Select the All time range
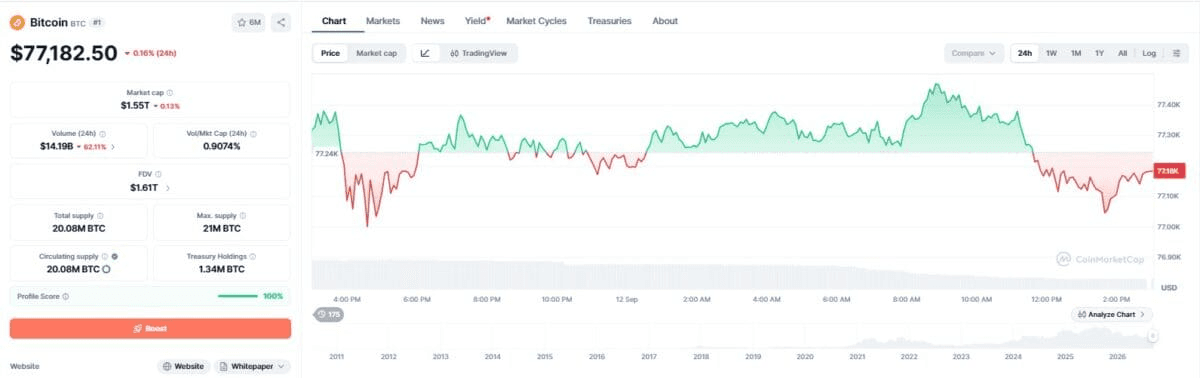The height and width of the screenshot is (378, 1200). coord(1122,53)
